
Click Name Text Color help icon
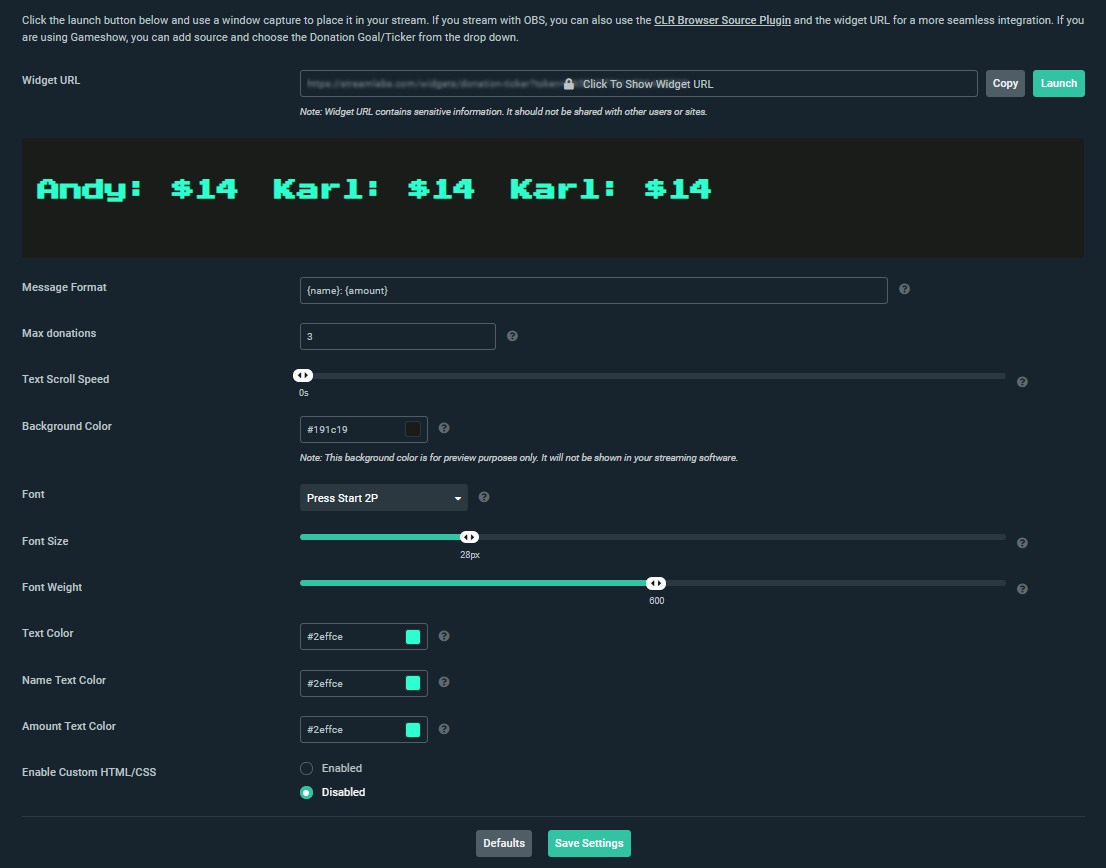(444, 682)
